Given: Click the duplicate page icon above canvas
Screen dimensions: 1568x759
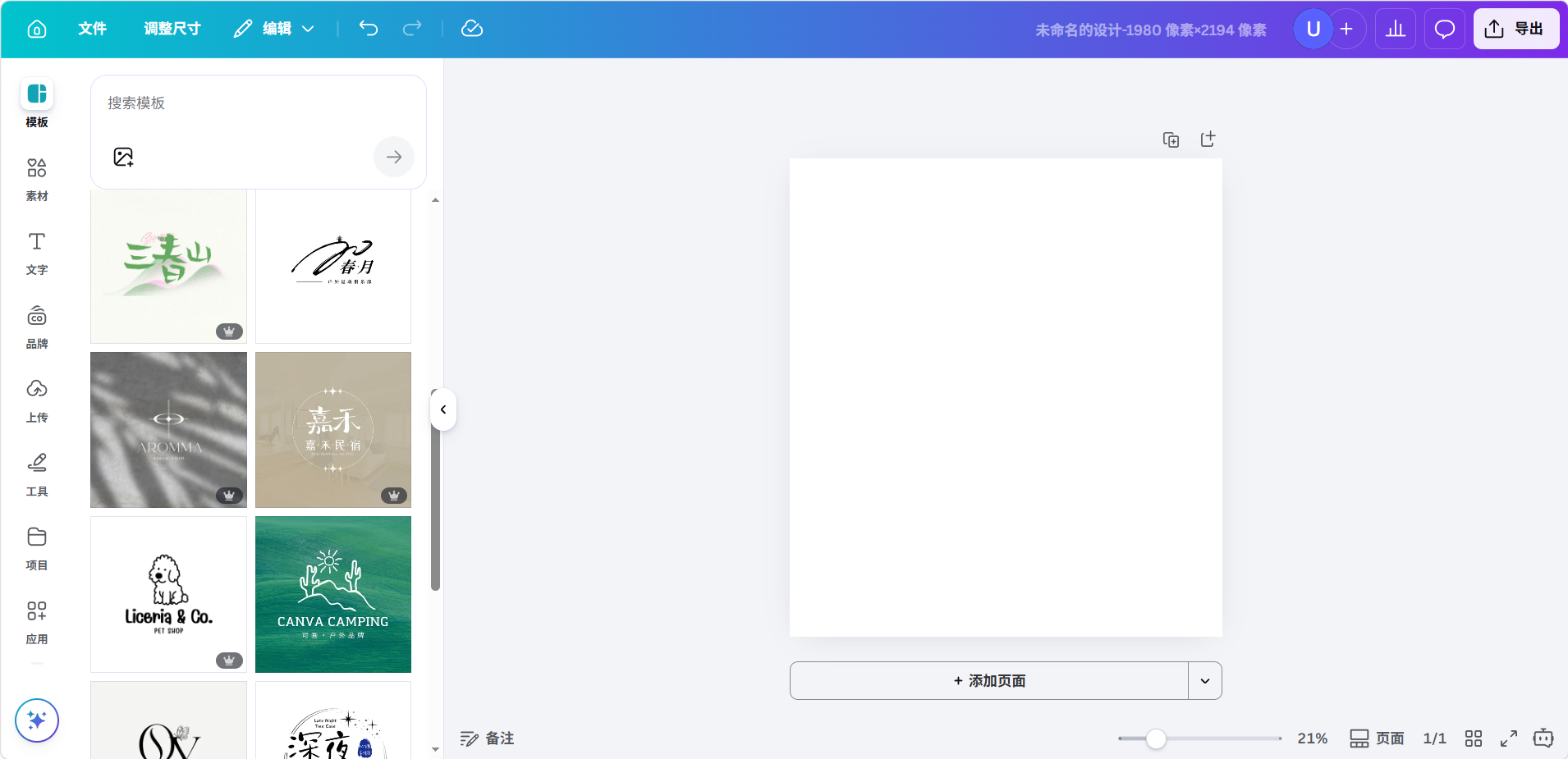Looking at the screenshot, I should pos(1171,139).
